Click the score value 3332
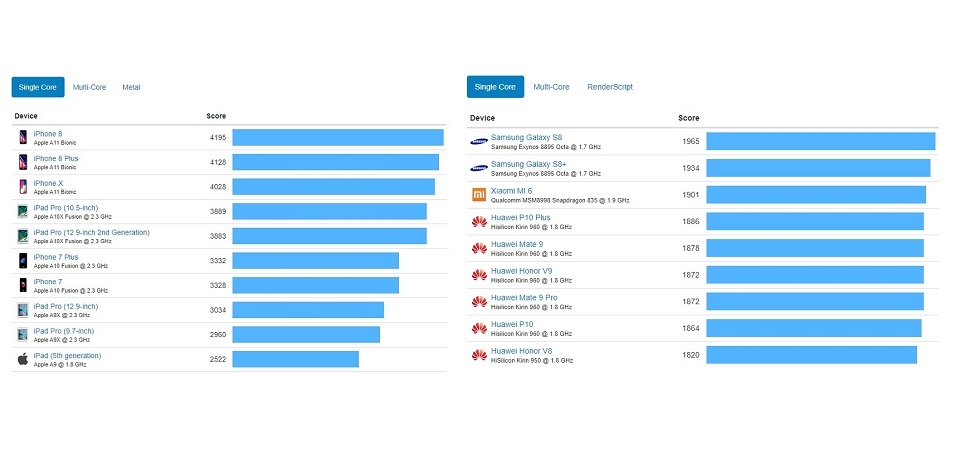This screenshot has width=960, height=471. (x=217, y=261)
